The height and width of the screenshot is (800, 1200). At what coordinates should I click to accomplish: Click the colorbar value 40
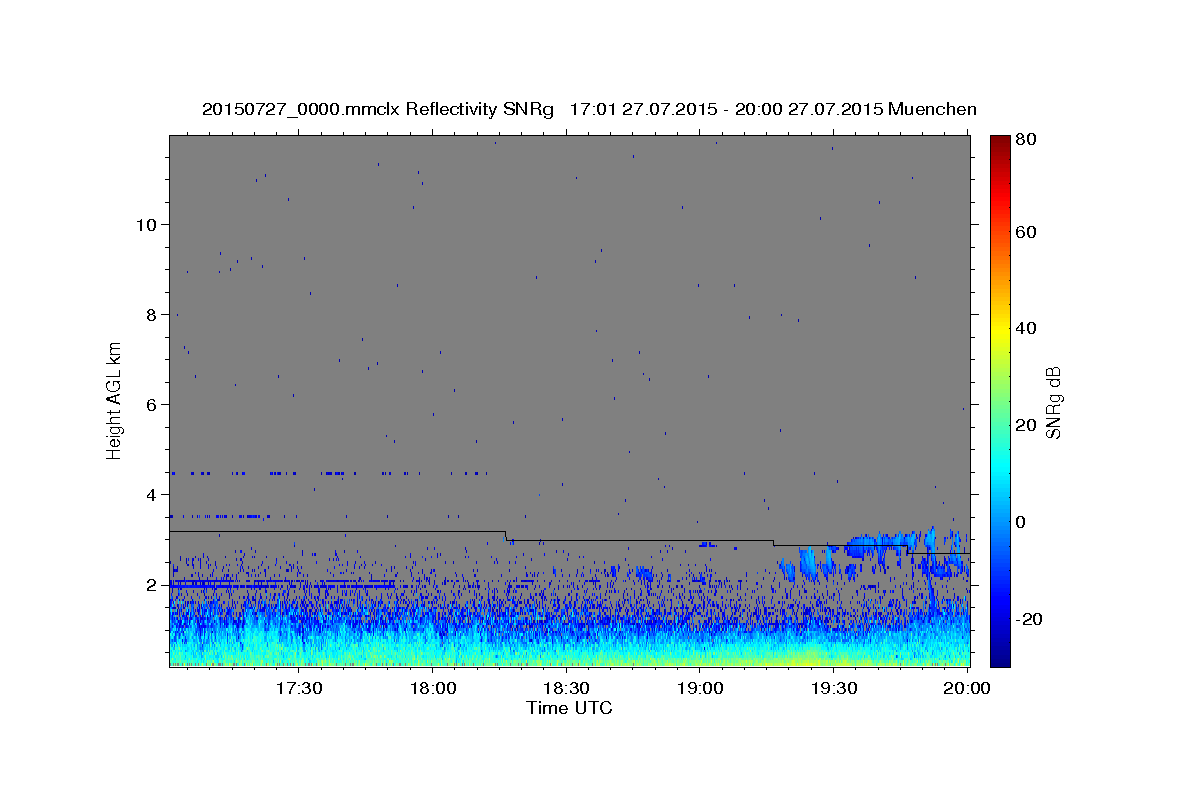1028,328
